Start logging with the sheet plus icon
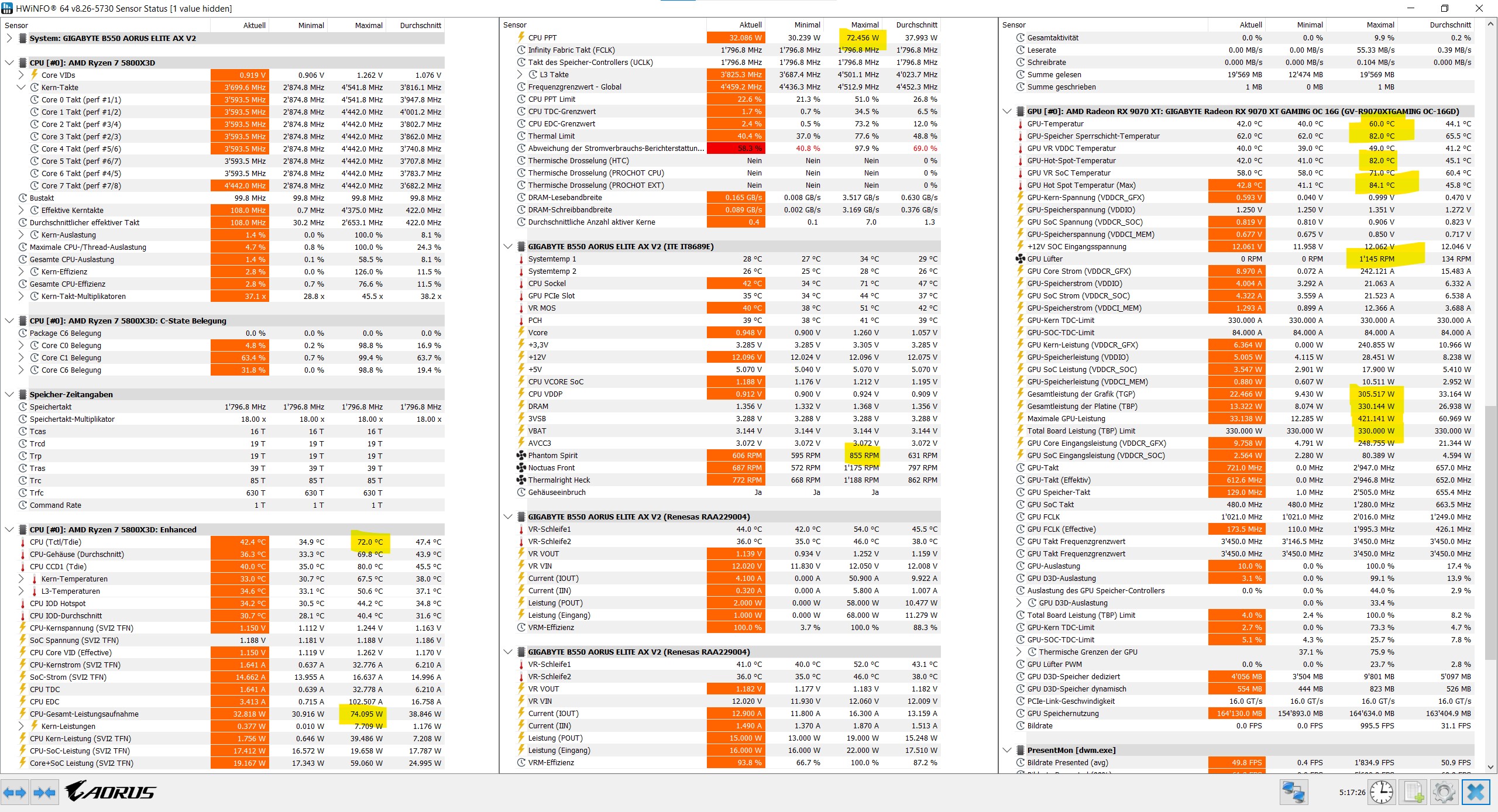1498x812 pixels. click(1414, 793)
